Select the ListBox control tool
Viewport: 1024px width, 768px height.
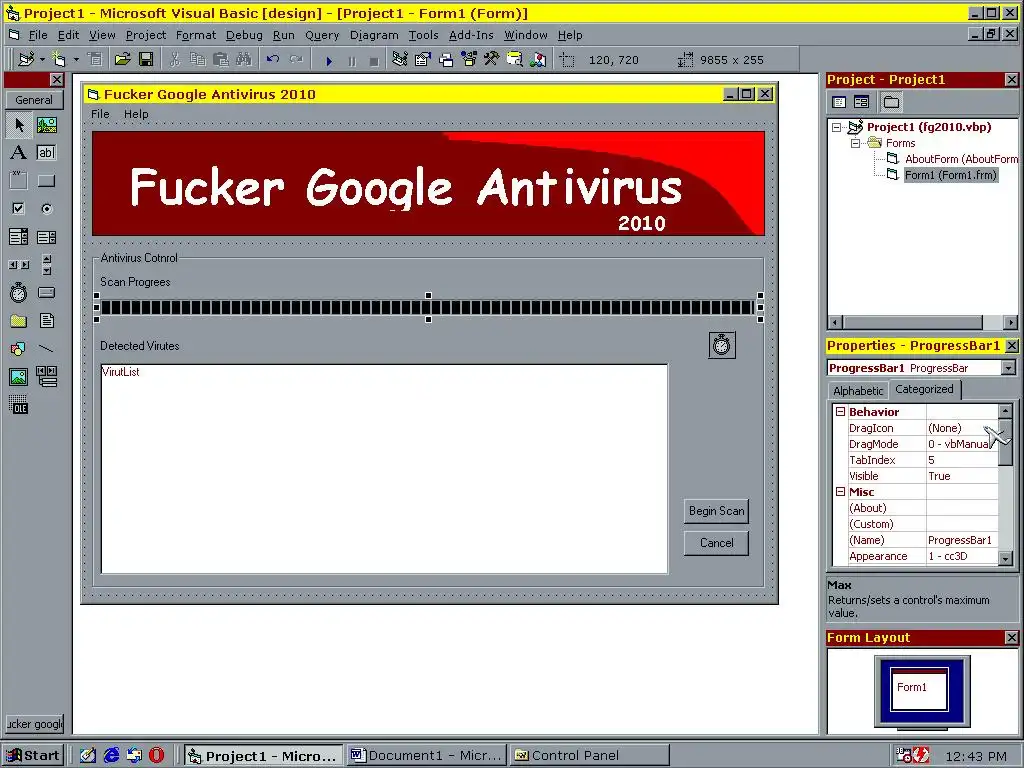coord(46,237)
